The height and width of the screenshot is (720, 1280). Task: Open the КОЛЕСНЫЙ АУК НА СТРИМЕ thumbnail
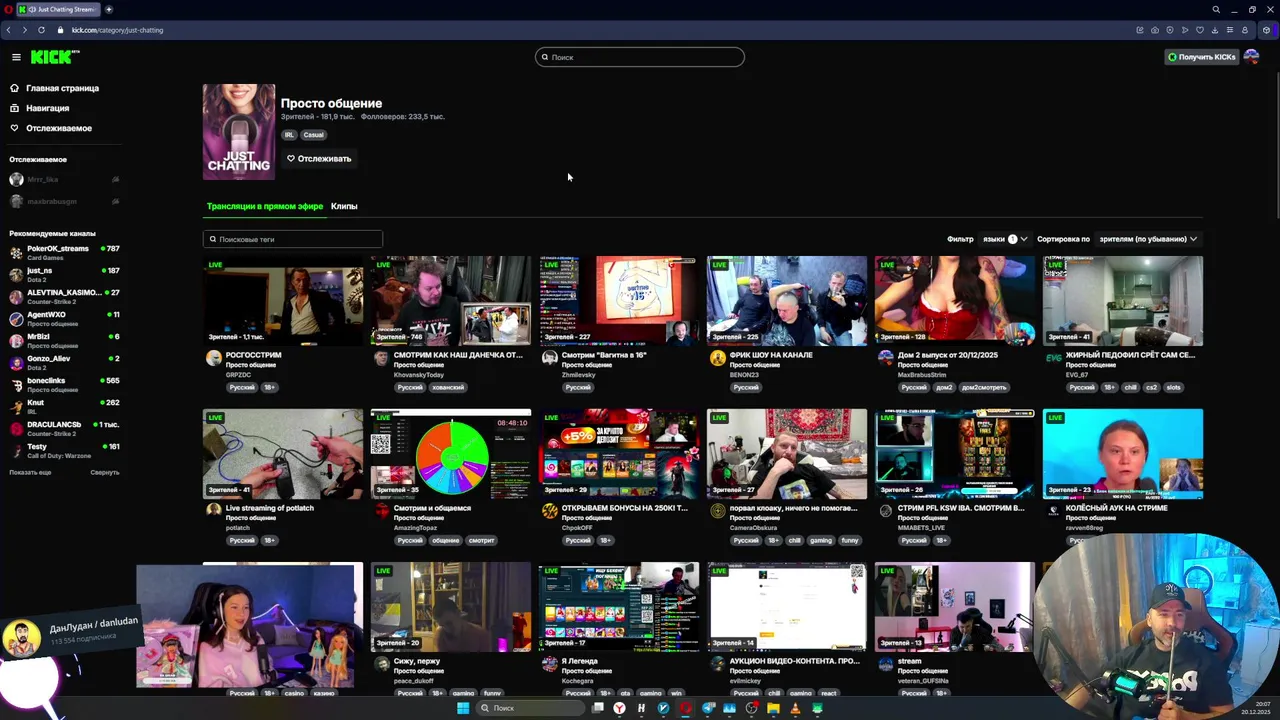click(x=1123, y=454)
